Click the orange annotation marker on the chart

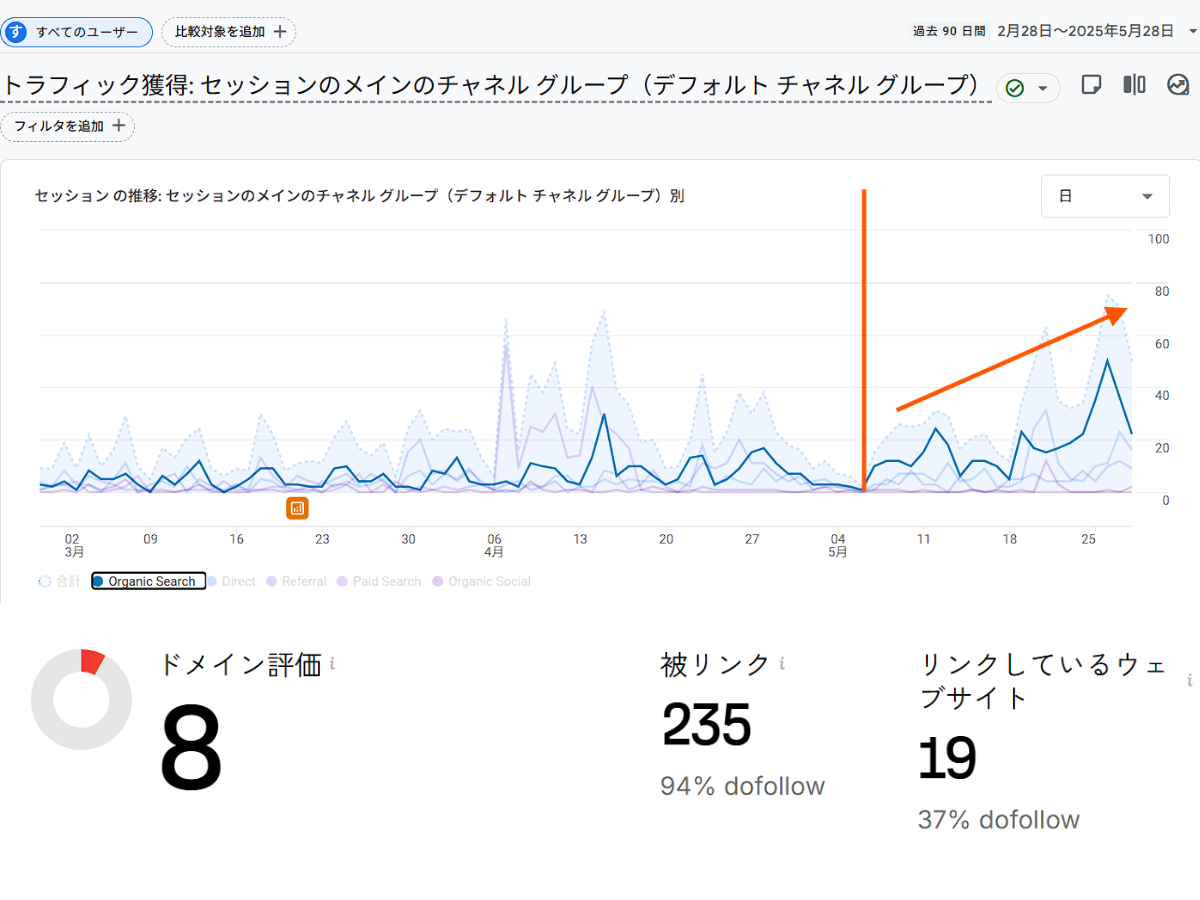(x=297, y=508)
